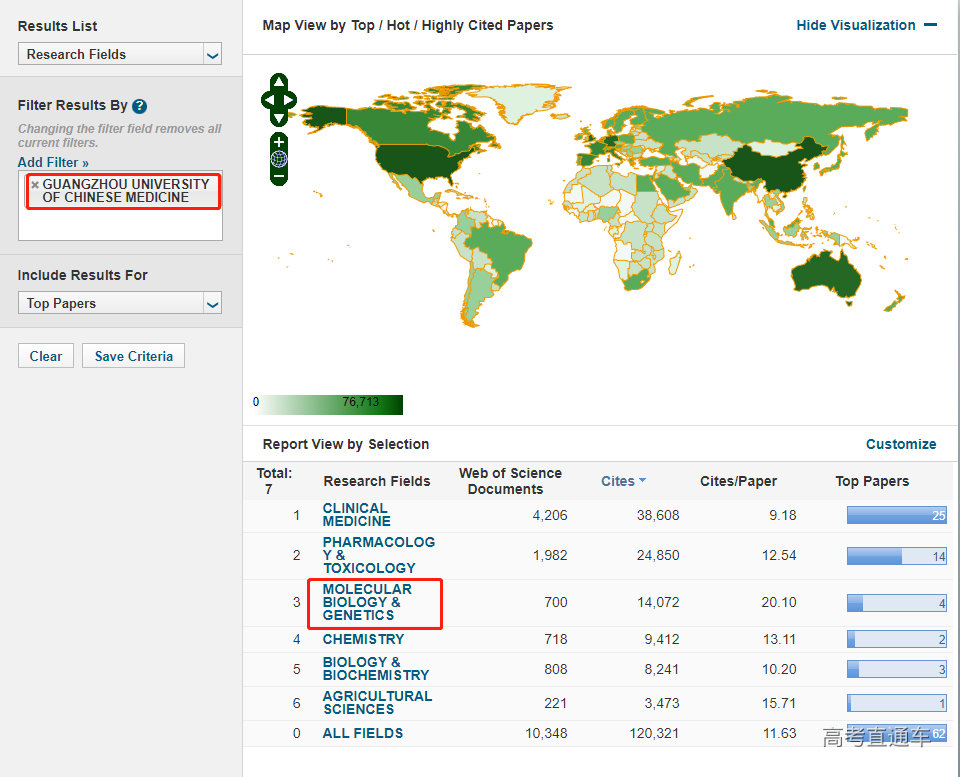Click the Add Filter link
The height and width of the screenshot is (777, 960).
53,162
